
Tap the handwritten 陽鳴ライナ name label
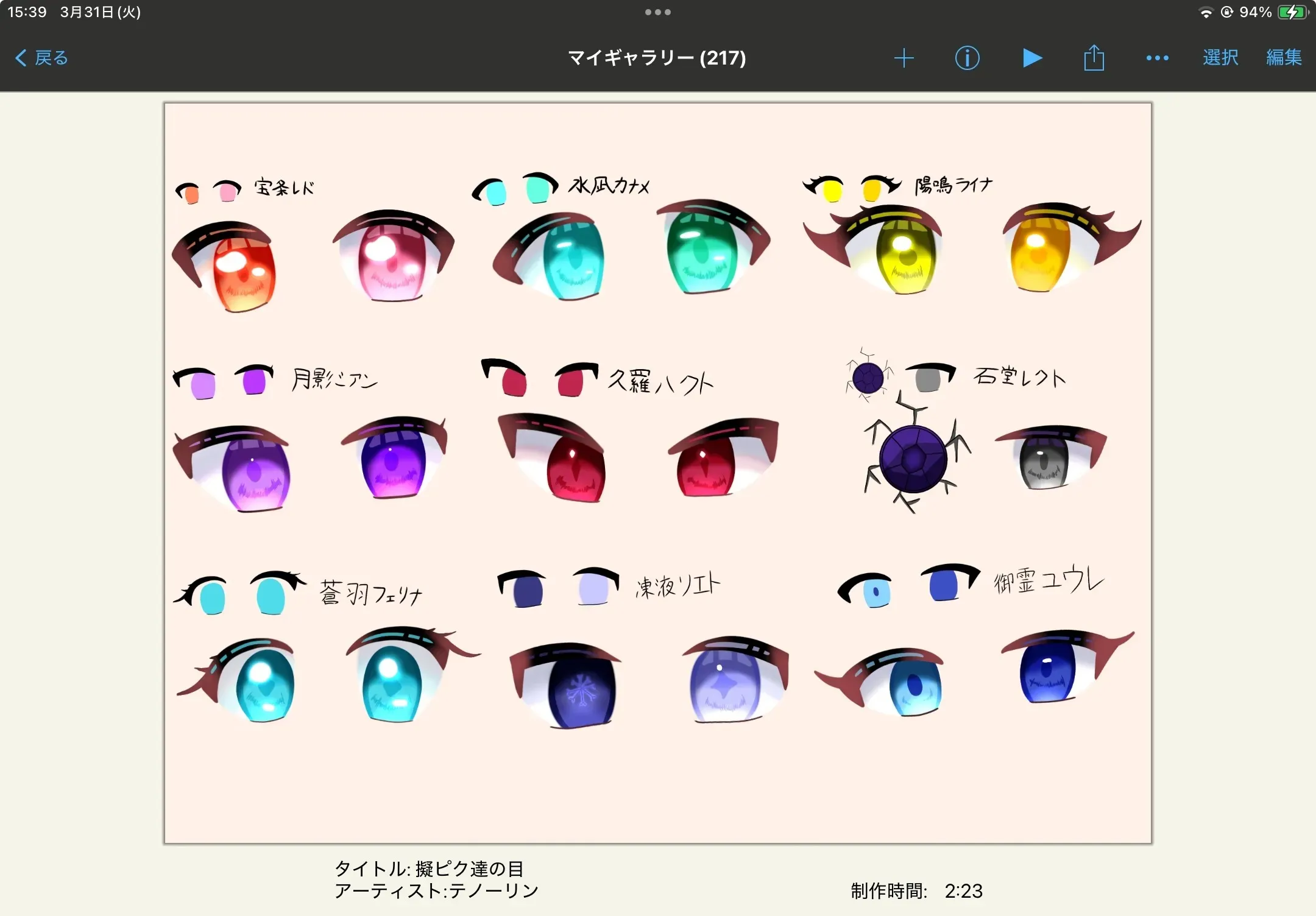coord(953,185)
